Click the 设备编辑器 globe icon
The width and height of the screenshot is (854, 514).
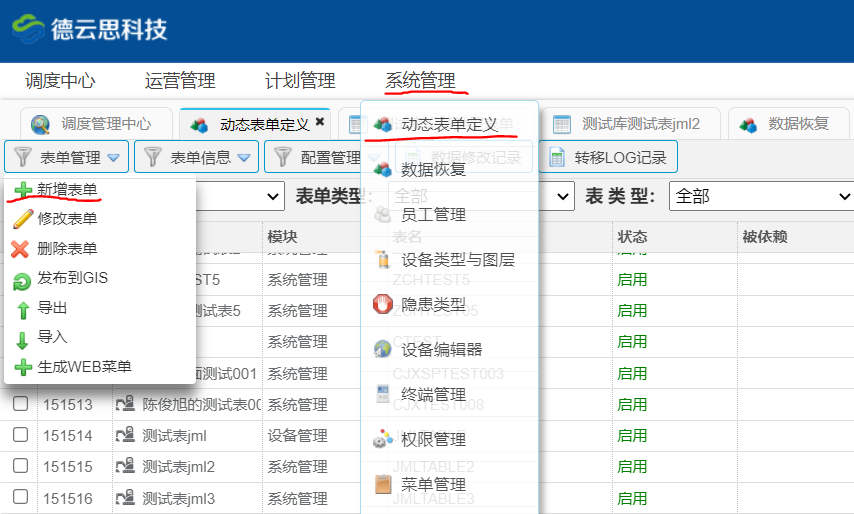382,349
